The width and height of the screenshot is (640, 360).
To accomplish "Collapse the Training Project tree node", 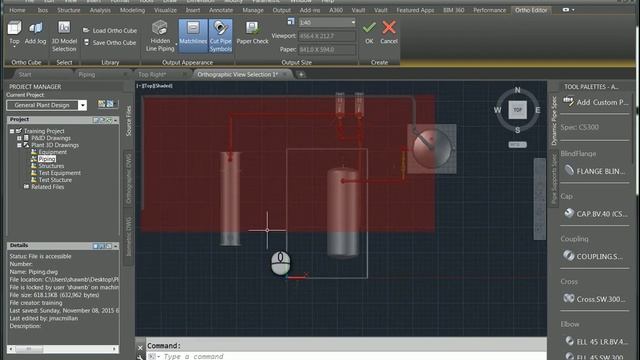I will pyautogui.click(x=12, y=131).
